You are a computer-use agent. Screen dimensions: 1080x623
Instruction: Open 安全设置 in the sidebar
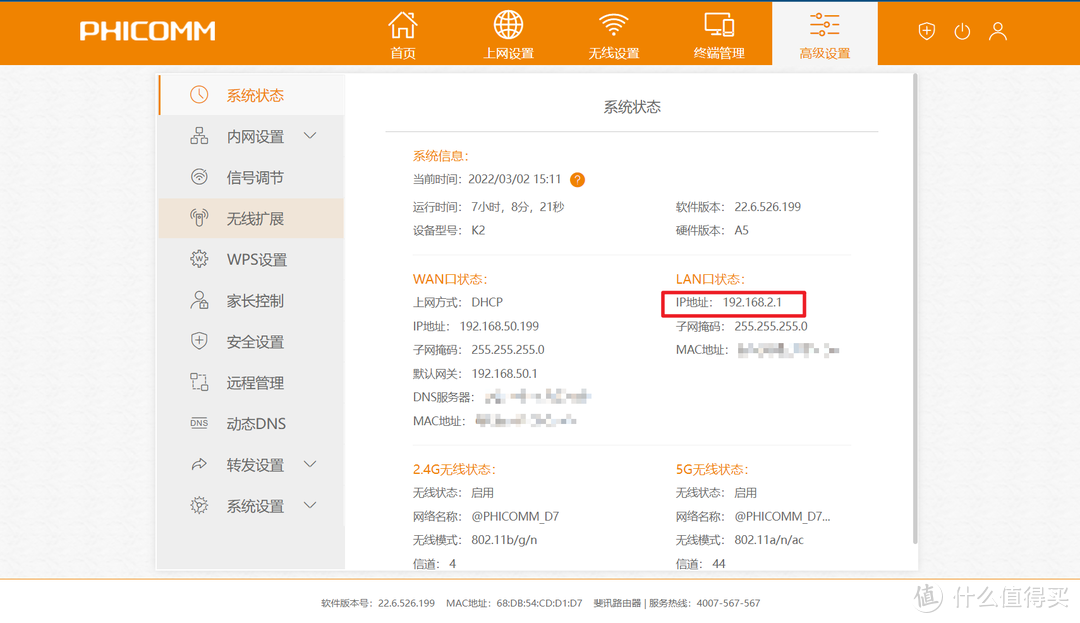click(254, 342)
